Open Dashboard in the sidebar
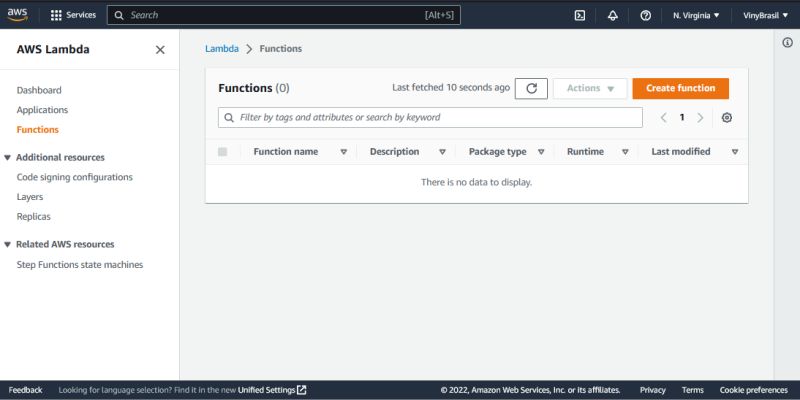Viewport: 800px width, 400px height. (39, 90)
